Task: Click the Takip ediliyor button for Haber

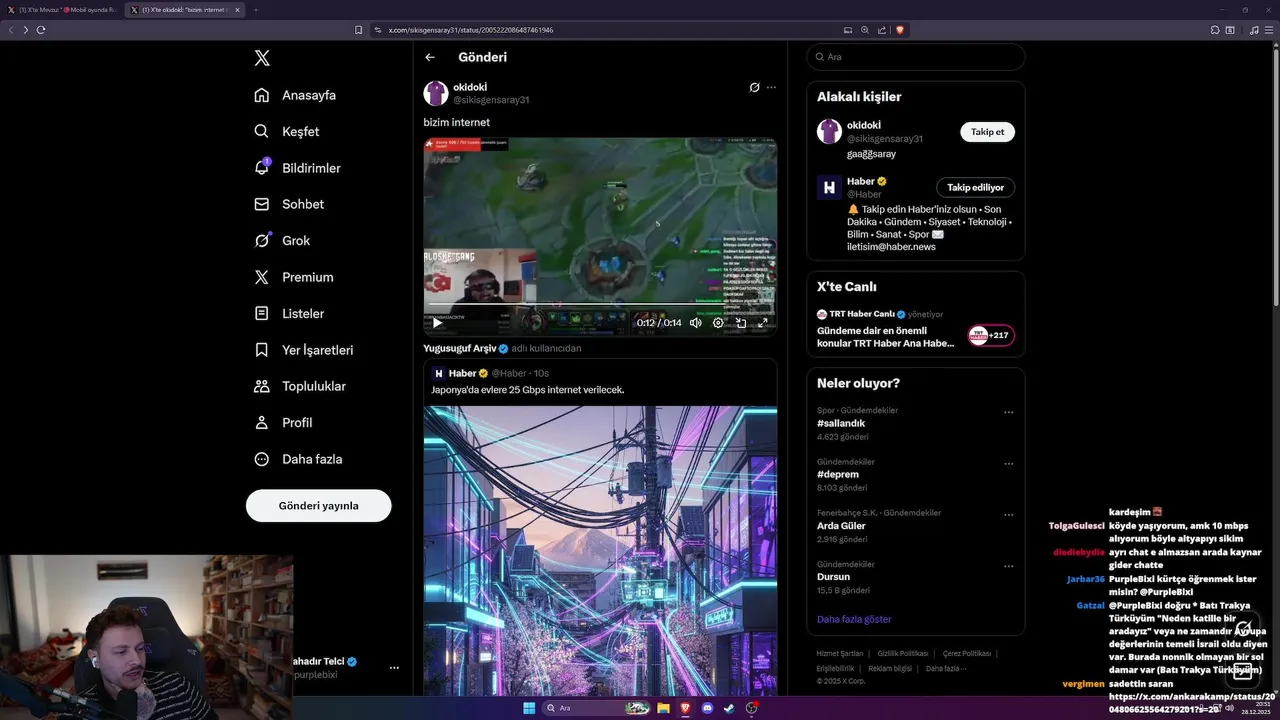Action: pyautogui.click(x=976, y=187)
